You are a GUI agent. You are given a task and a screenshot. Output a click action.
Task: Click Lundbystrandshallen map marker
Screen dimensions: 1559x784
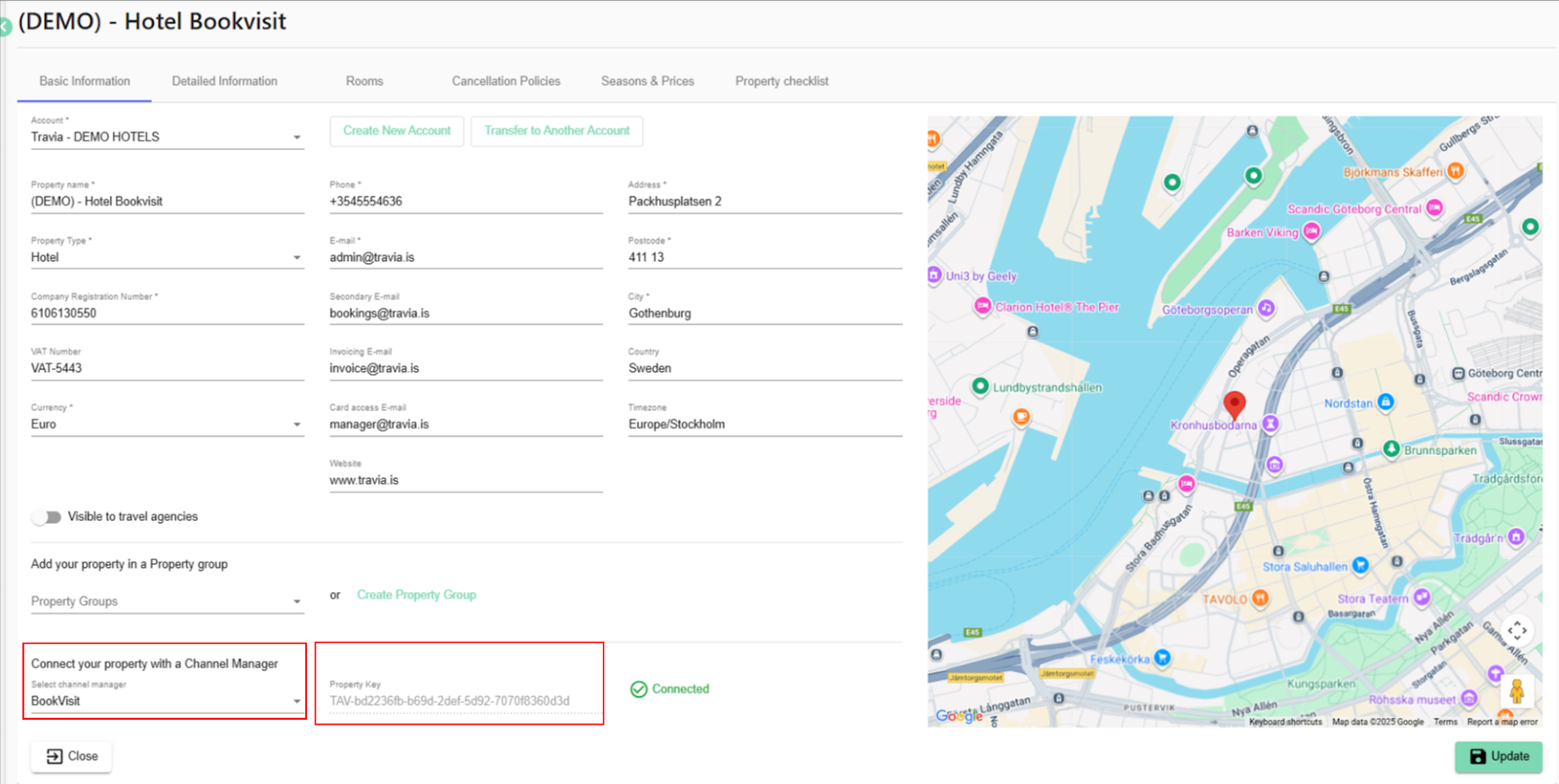(980, 387)
